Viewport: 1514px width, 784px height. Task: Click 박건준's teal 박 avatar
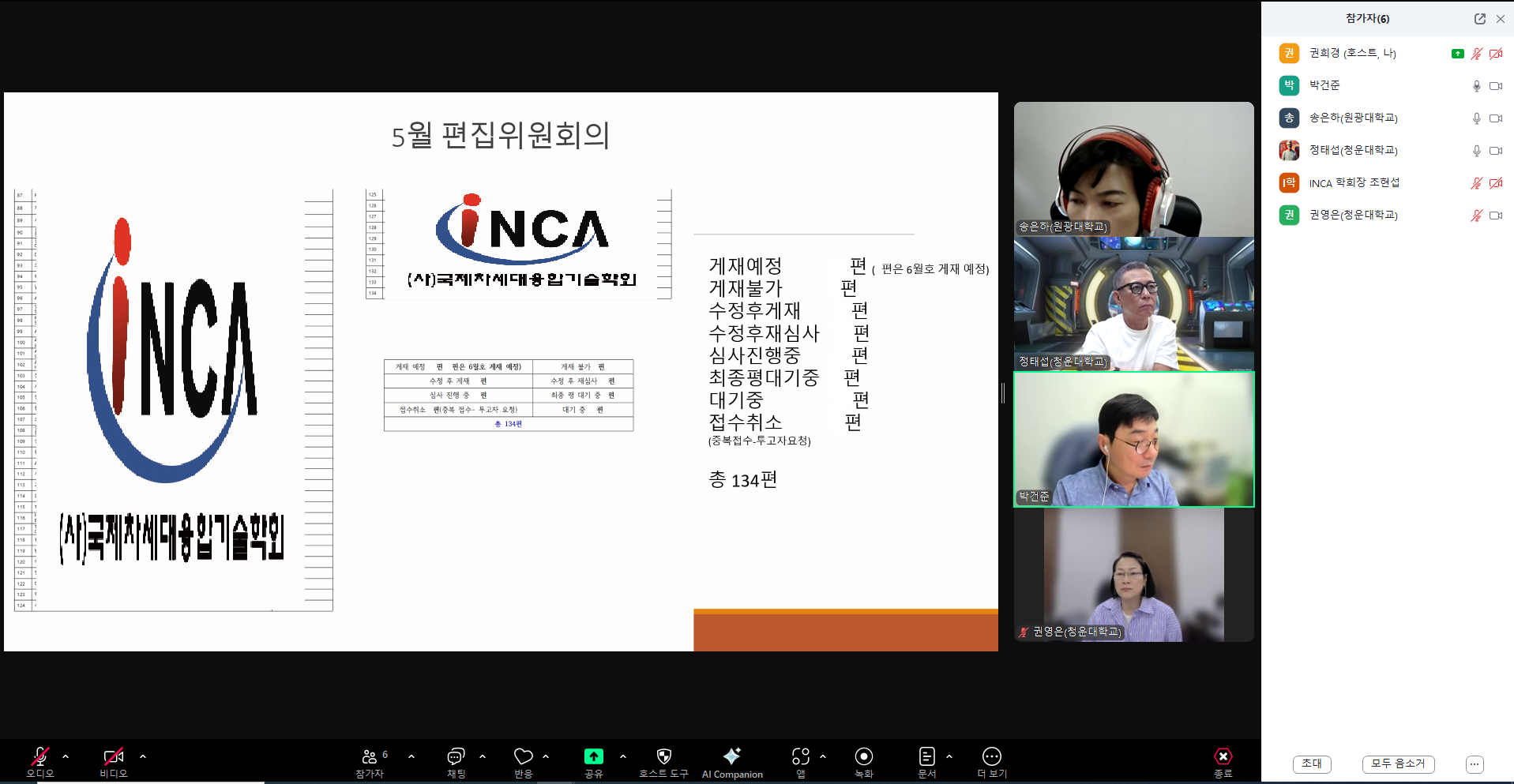click(x=1289, y=85)
